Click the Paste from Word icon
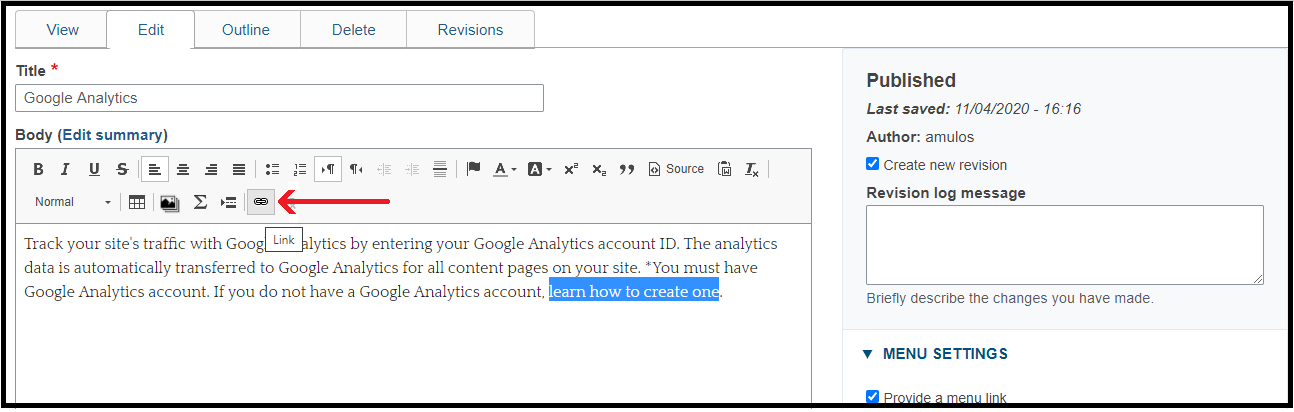This screenshot has height=412, width=1294. pyautogui.click(x=725, y=169)
